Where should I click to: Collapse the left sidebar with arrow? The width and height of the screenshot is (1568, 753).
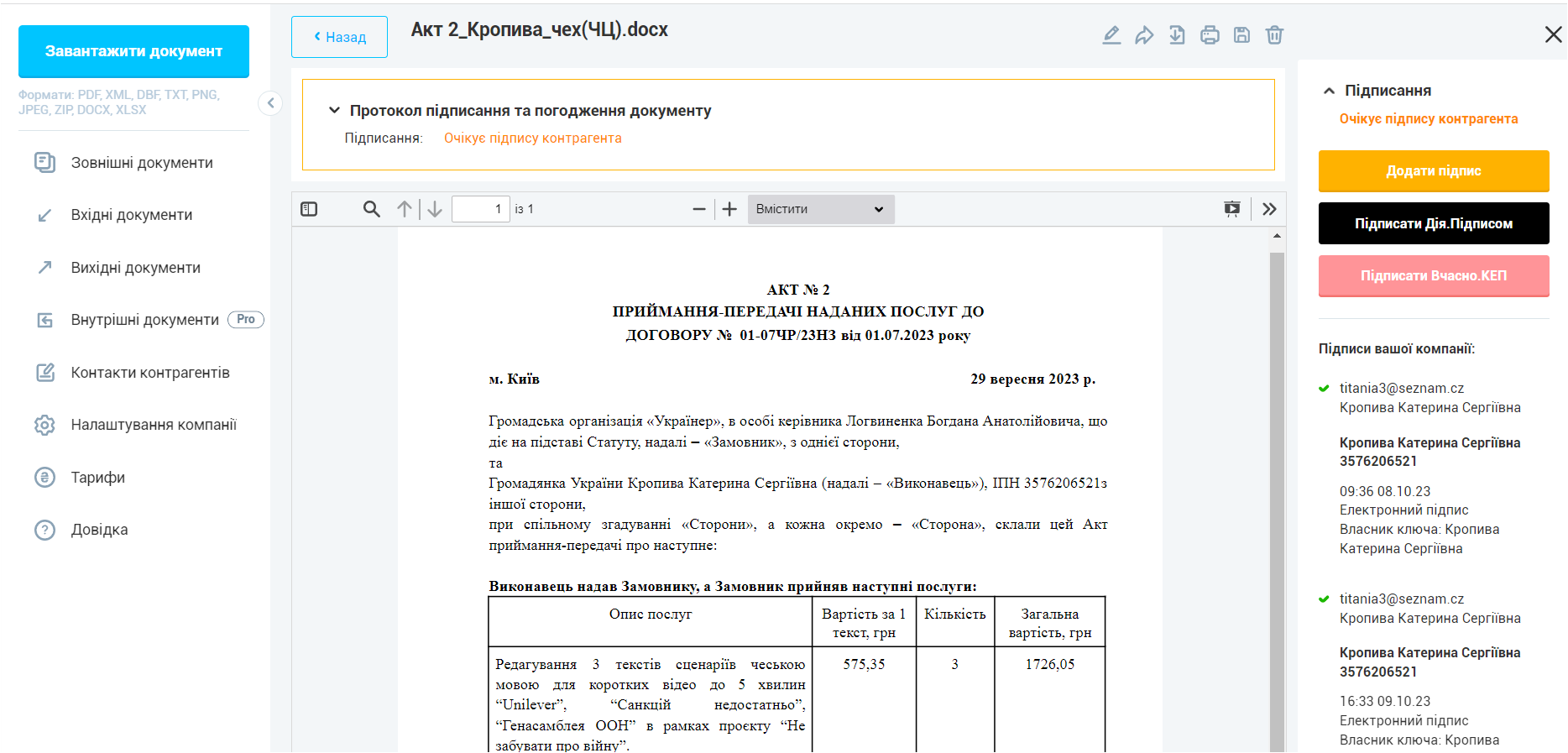point(270,103)
